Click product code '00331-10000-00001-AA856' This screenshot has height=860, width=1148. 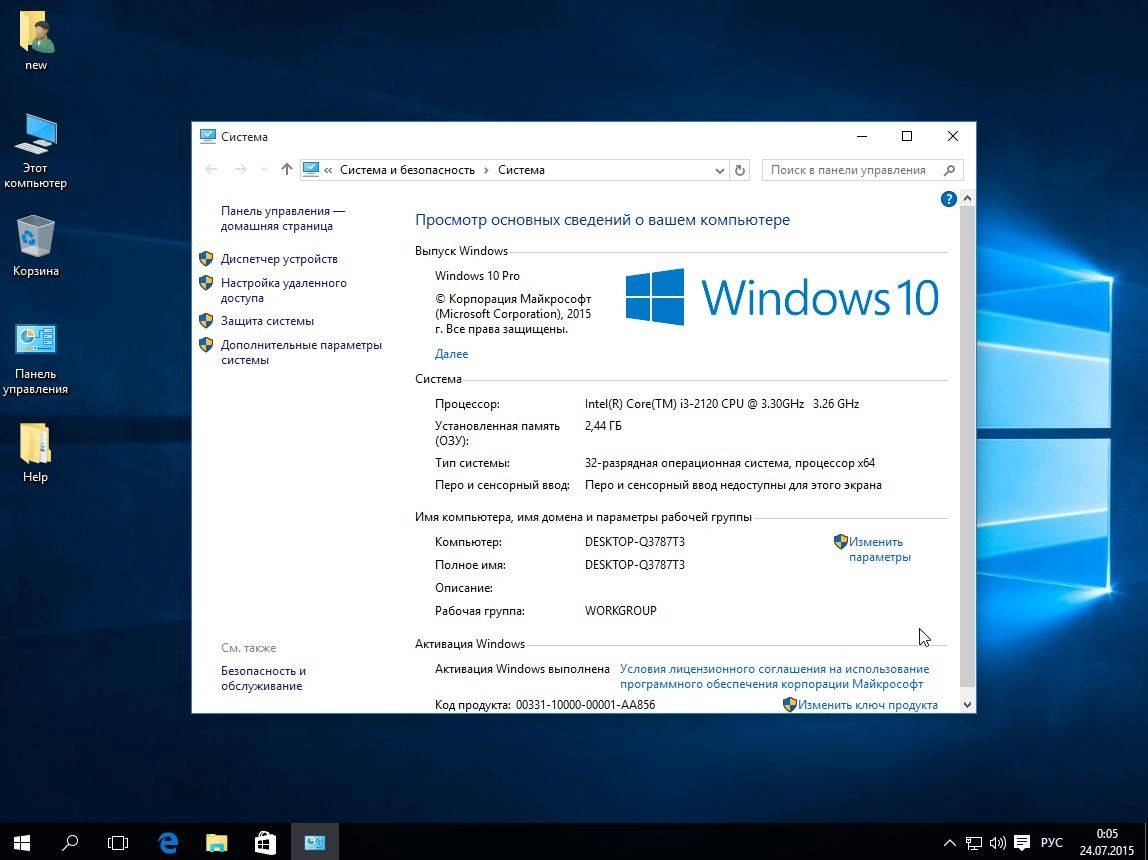586,705
